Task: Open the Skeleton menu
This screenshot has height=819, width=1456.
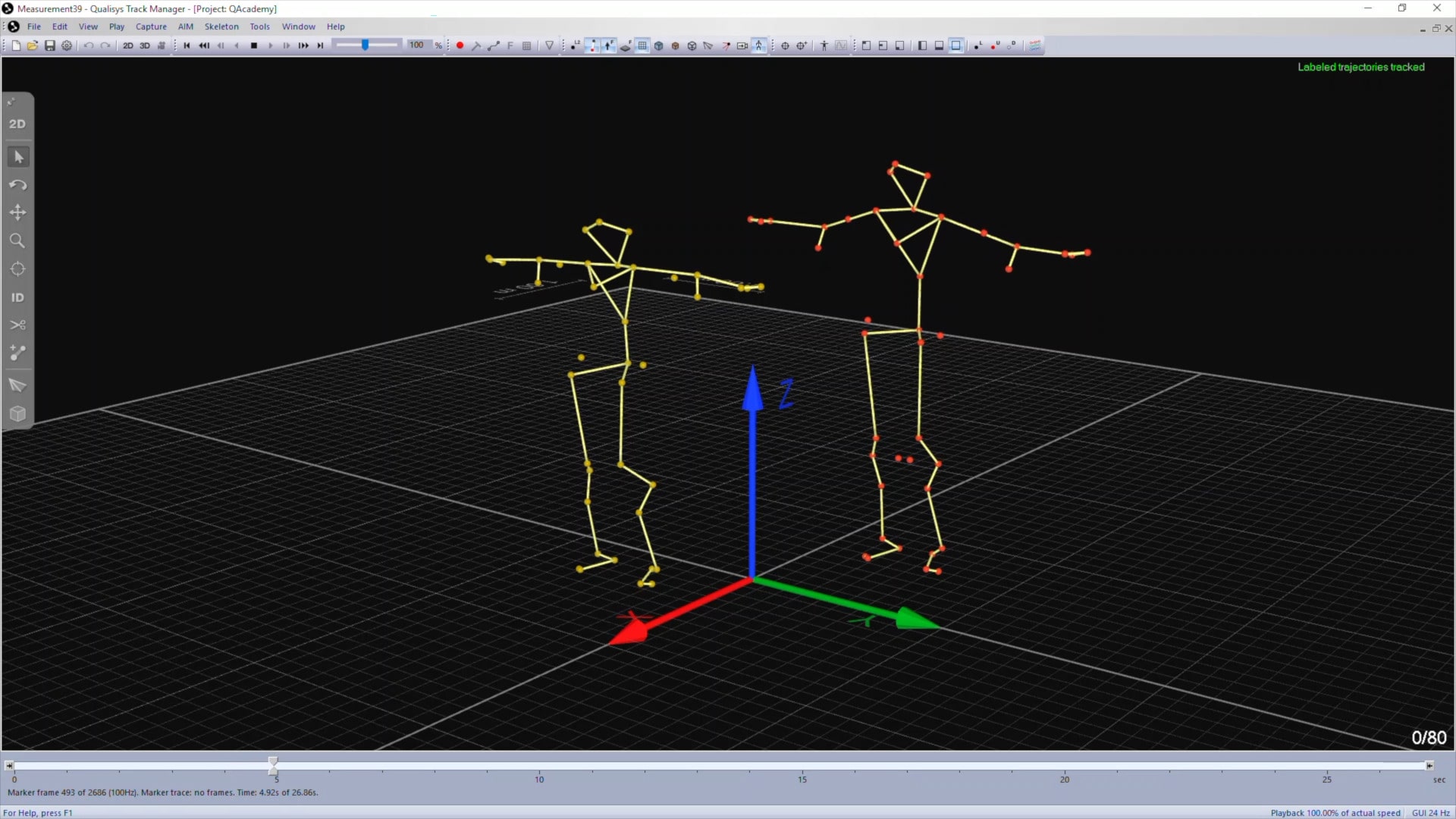Action: [221, 27]
